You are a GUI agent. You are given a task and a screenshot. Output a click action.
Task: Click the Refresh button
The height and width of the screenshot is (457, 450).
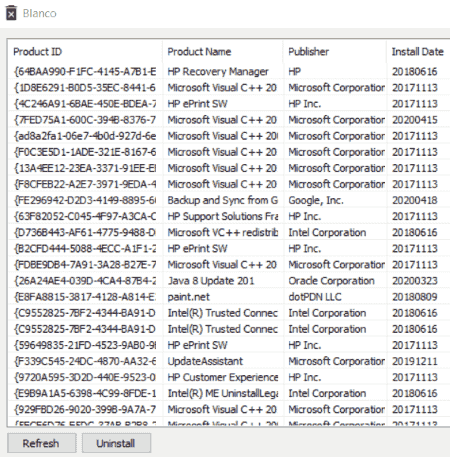(41, 443)
